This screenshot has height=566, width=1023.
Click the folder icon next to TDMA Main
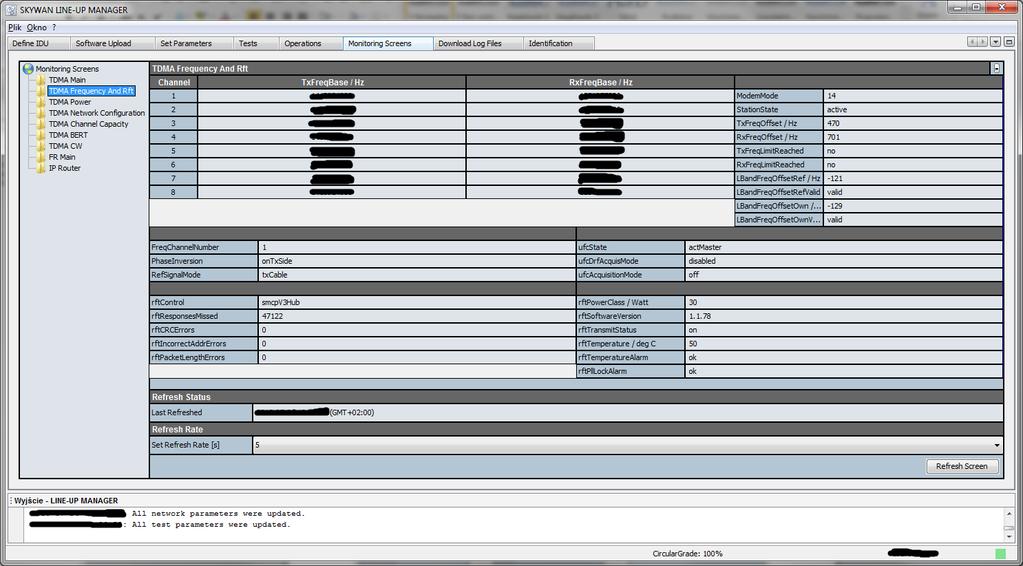41,80
